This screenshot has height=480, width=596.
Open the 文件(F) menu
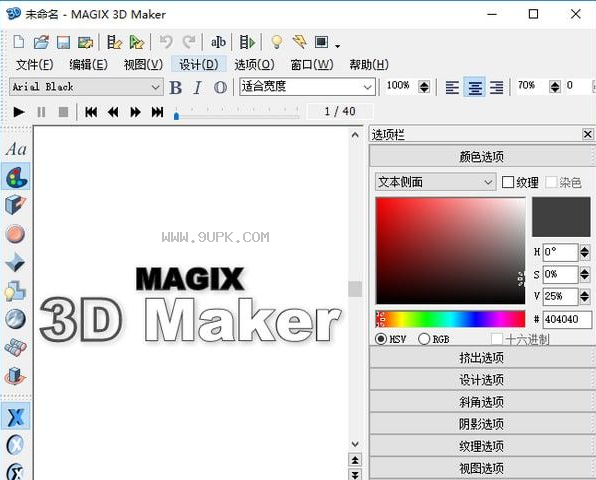point(35,65)
